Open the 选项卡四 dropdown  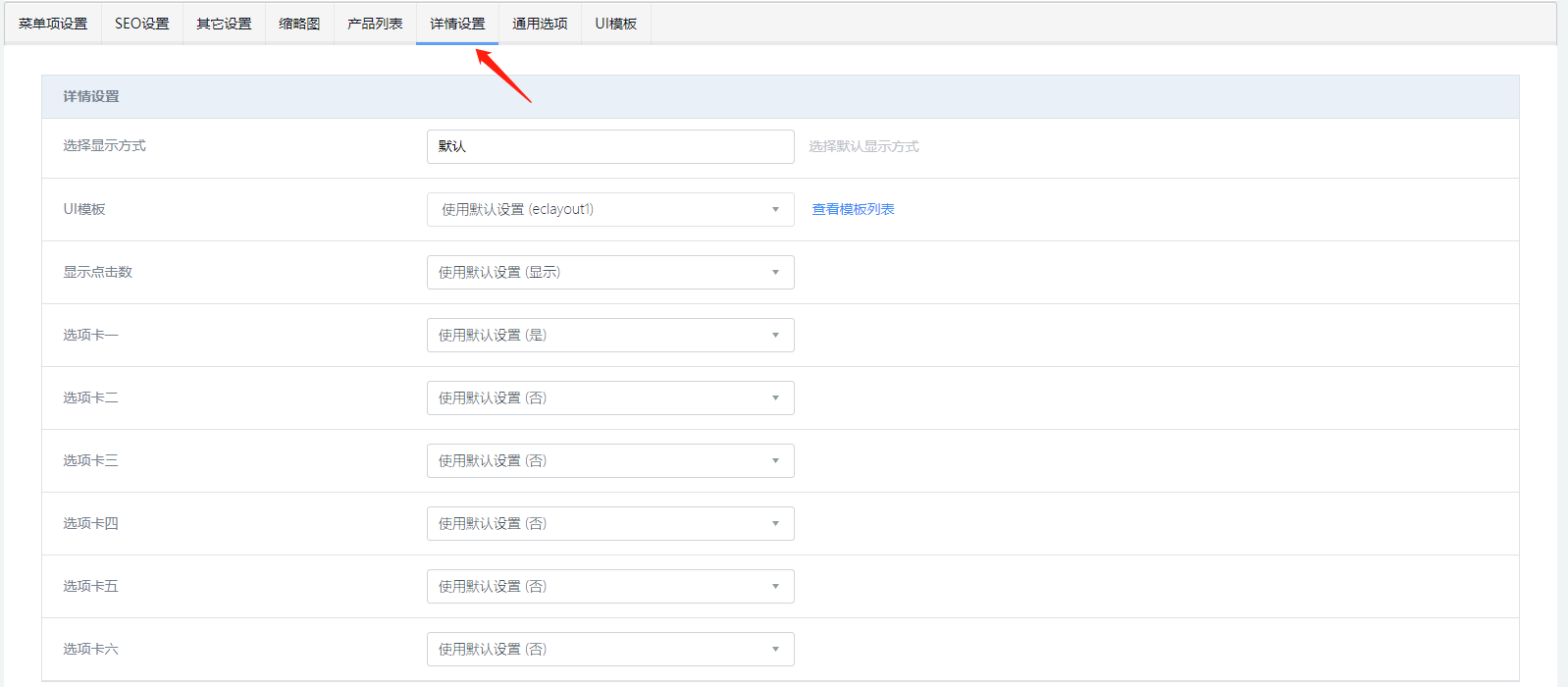(609, 523)
